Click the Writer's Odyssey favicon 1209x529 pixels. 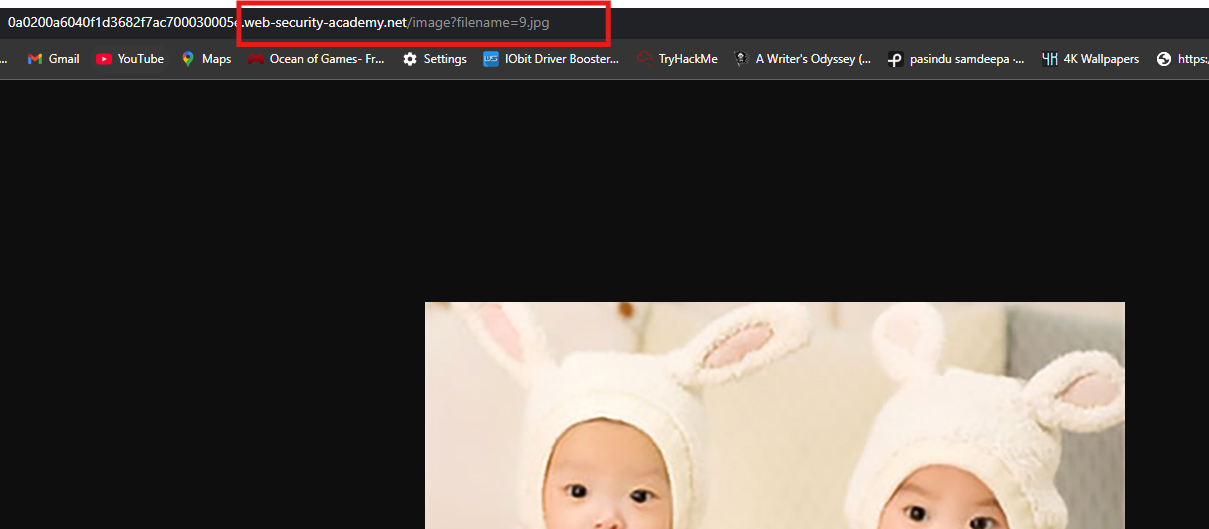point(741,59)
